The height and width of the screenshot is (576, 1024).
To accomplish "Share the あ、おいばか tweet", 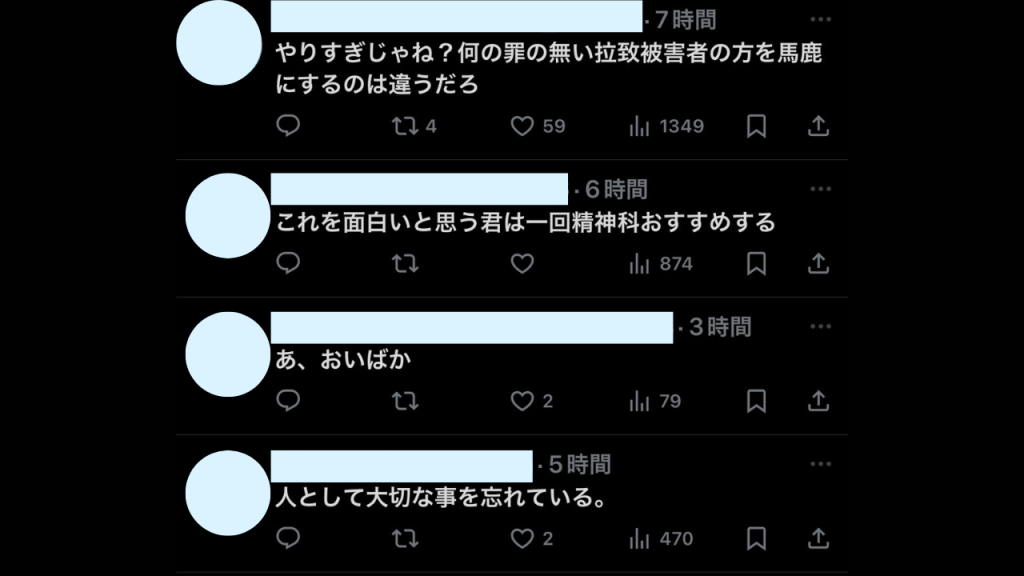I will pos(818,400).
